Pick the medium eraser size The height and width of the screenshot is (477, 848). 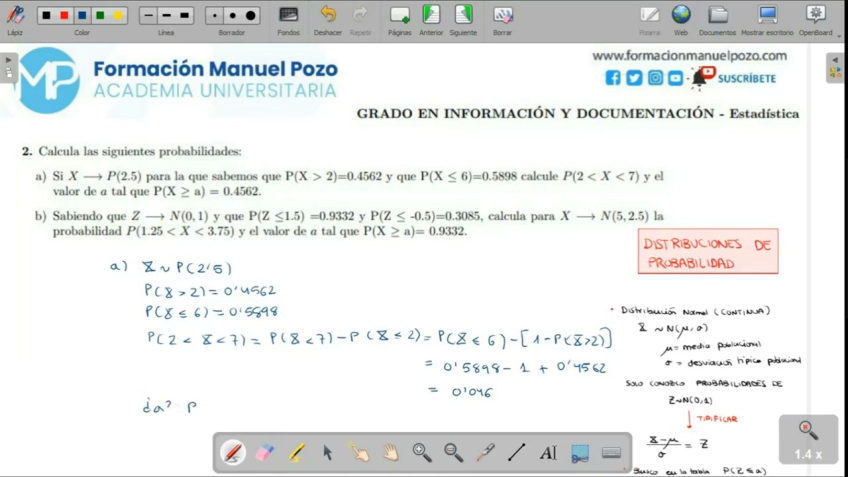pos(233,16)
